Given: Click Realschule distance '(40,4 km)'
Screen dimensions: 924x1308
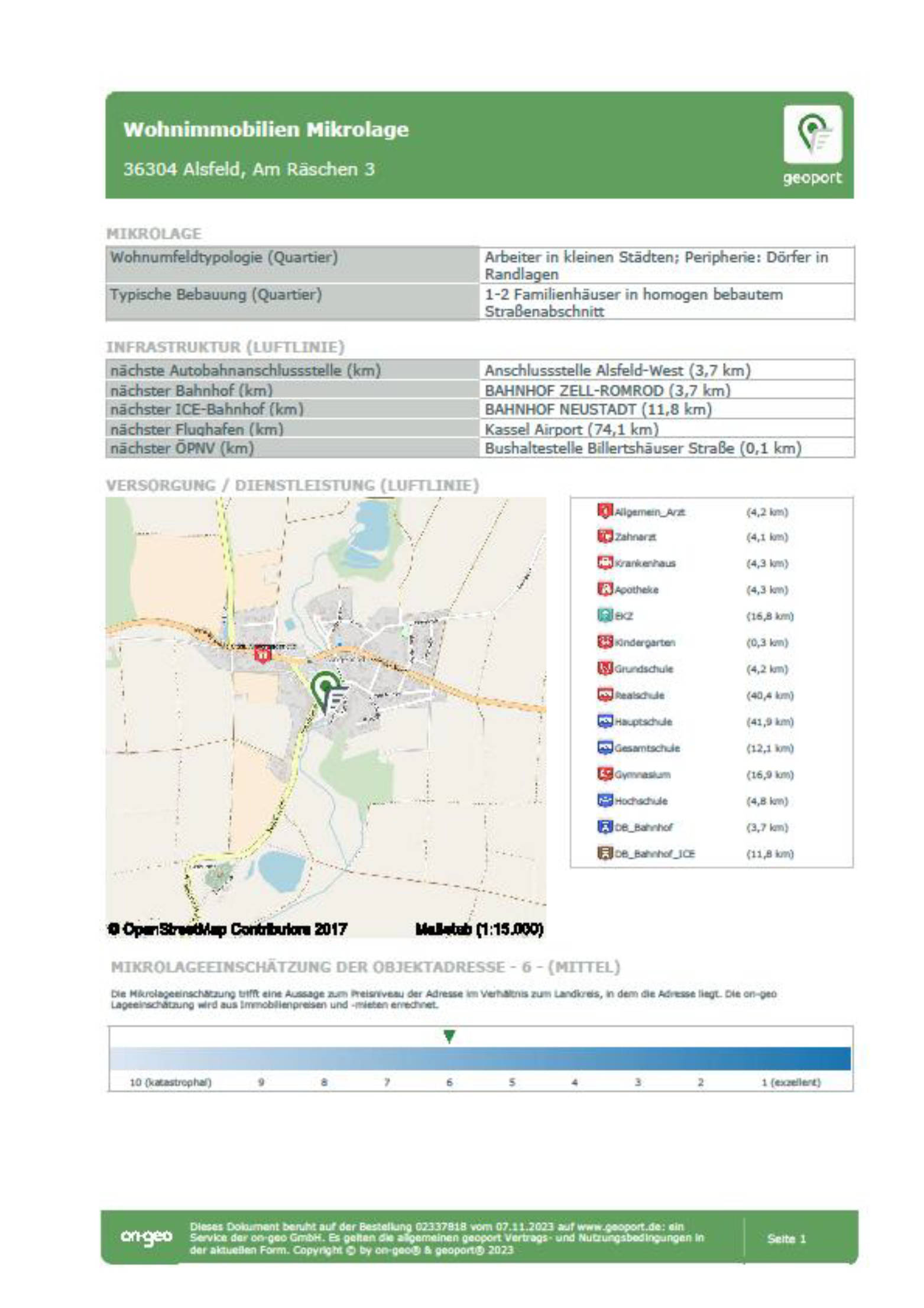Looking at the screenshot, I should (x=770, y=695).
